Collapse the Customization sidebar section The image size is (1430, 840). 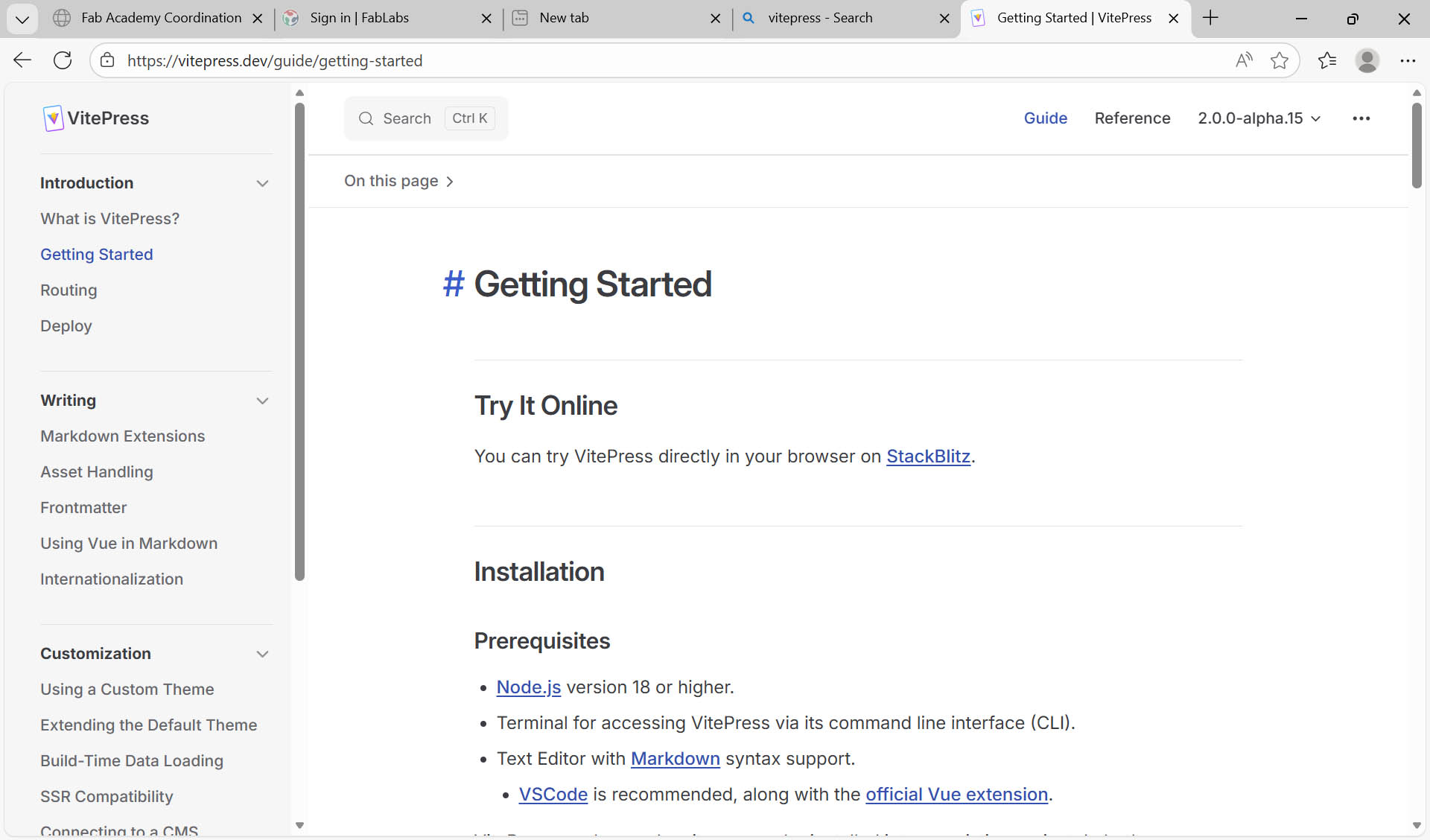(x=262, y=654)
